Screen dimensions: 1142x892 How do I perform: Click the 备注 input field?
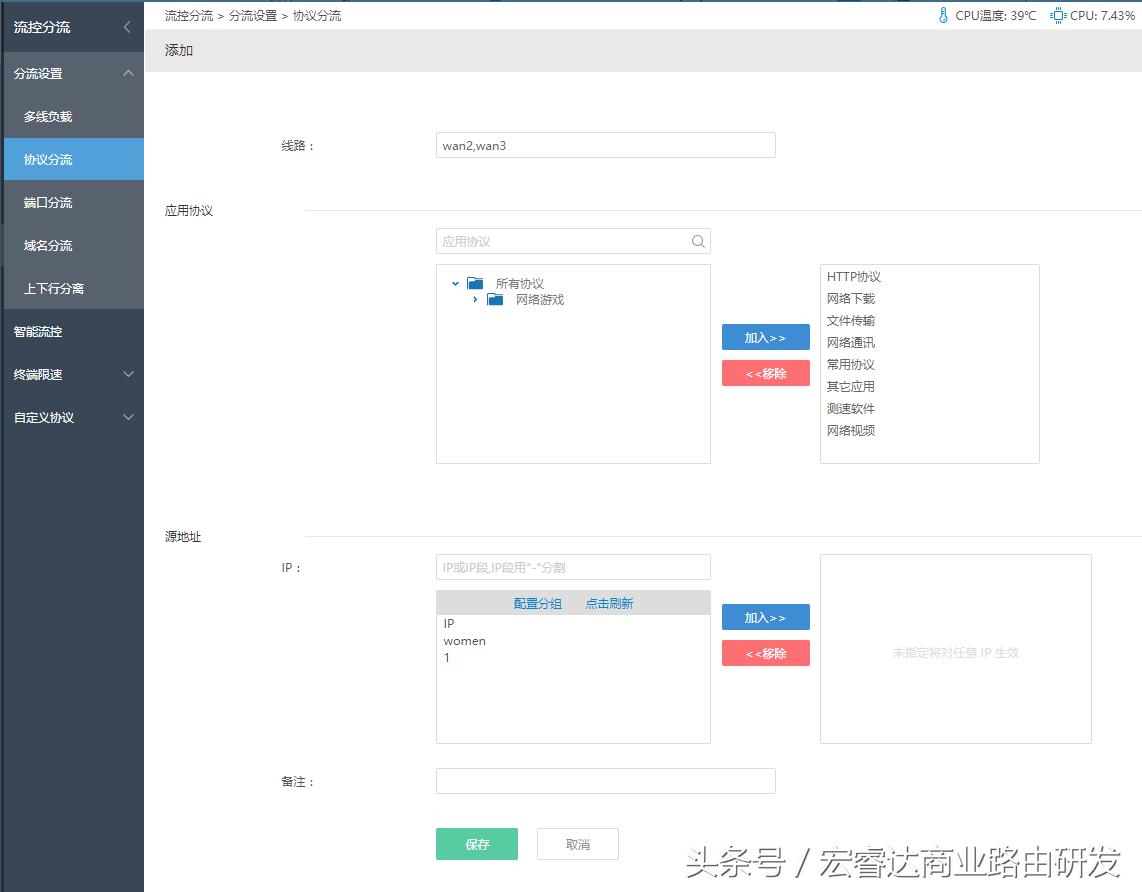pos(605,781)
